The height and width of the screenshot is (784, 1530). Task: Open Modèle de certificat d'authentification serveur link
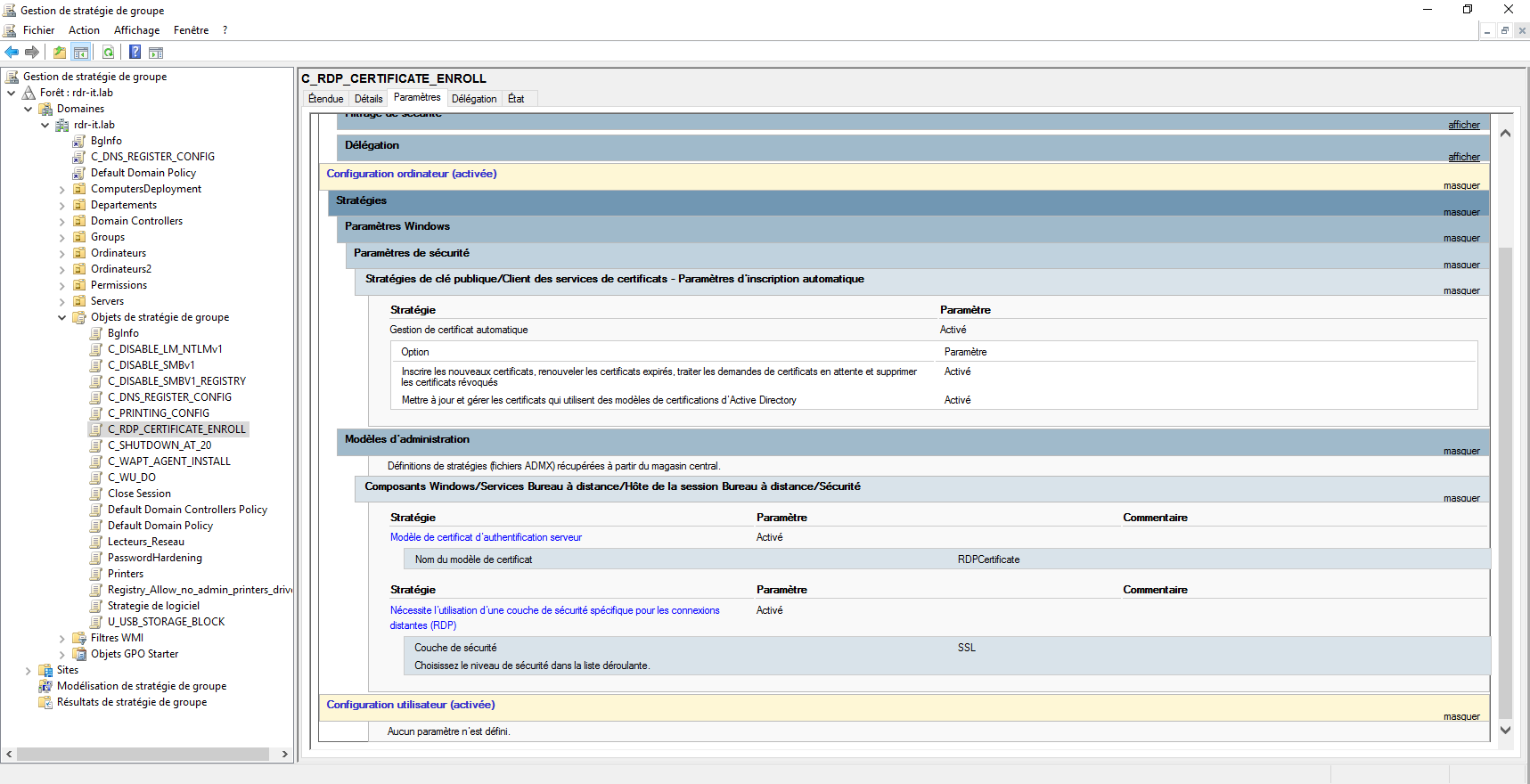tap(486, 537)
